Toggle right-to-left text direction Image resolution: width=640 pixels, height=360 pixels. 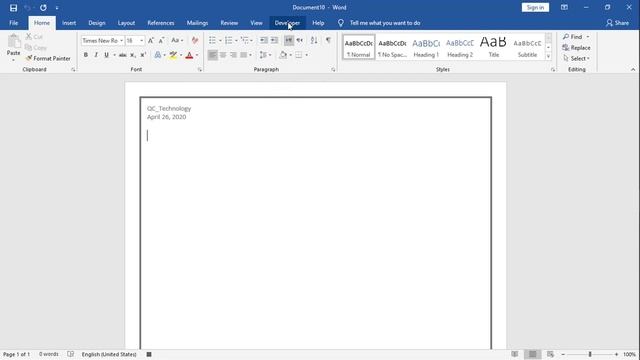point(300,40)
